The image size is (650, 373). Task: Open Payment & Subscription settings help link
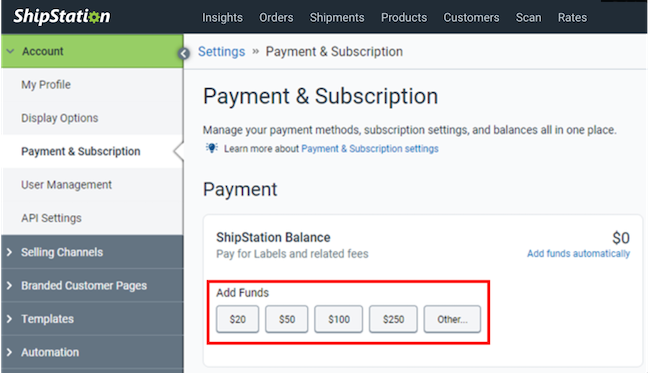370,149
